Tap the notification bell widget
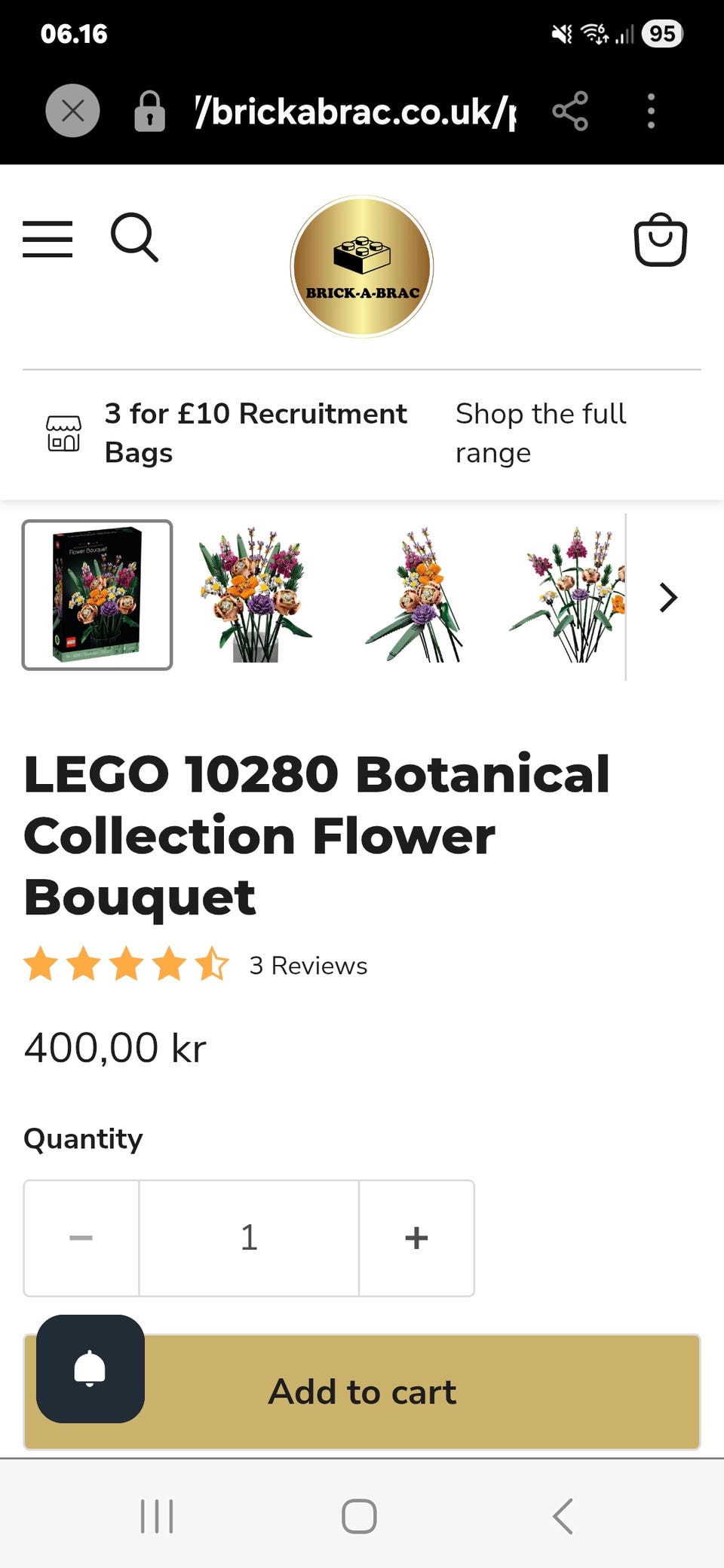This screenshot has width=724, height=1568. 90,1368
